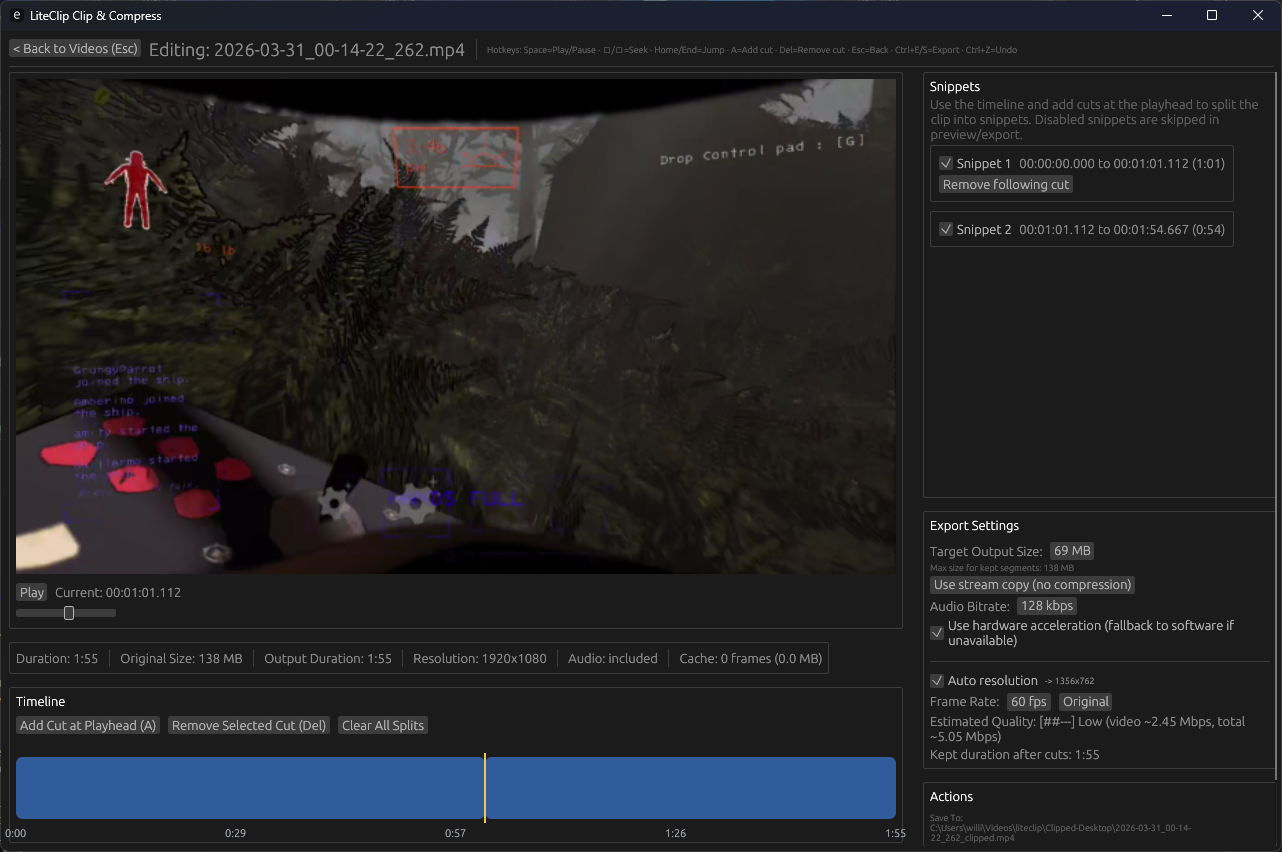Click the Output Duration: 1:55 entry
This screenshot has height=852, width=1282.
point(328,659)
